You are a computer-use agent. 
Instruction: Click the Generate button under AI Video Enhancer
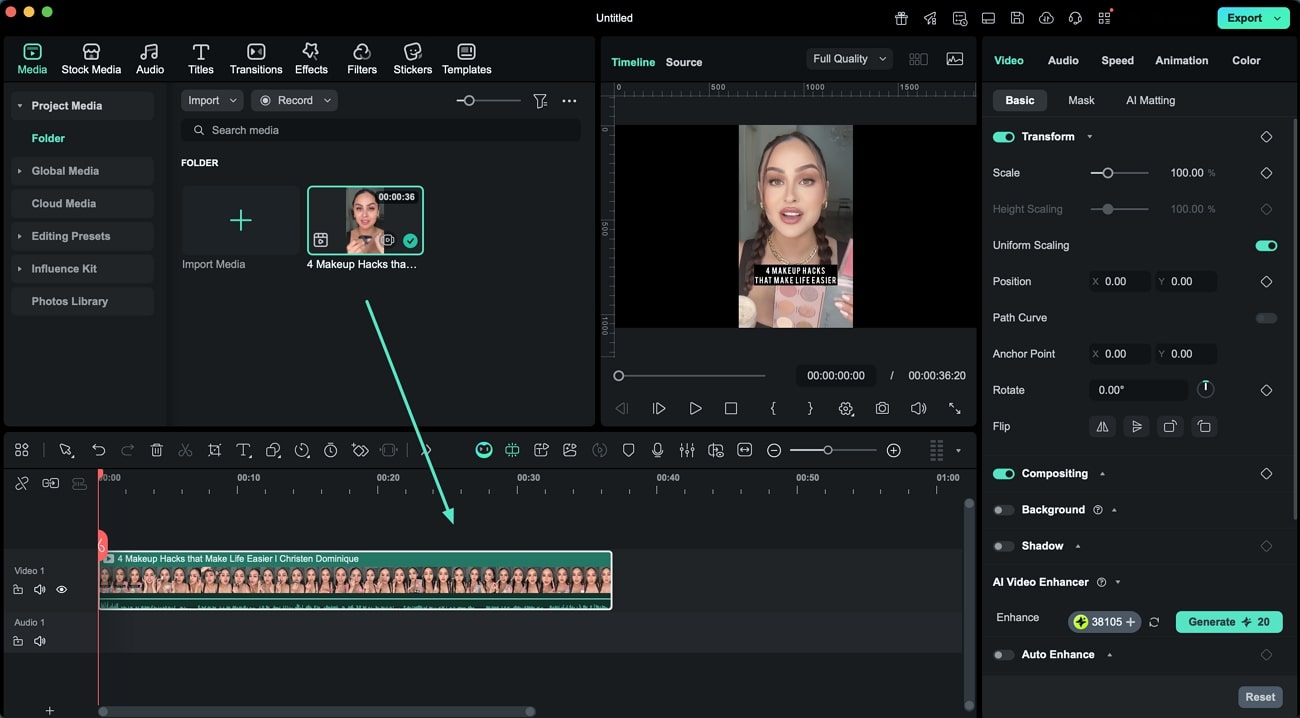point(1228,621)
